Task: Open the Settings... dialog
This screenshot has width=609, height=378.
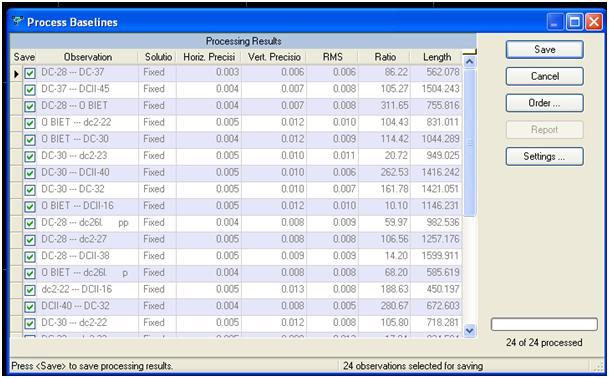Action: (x=544, y=156)
